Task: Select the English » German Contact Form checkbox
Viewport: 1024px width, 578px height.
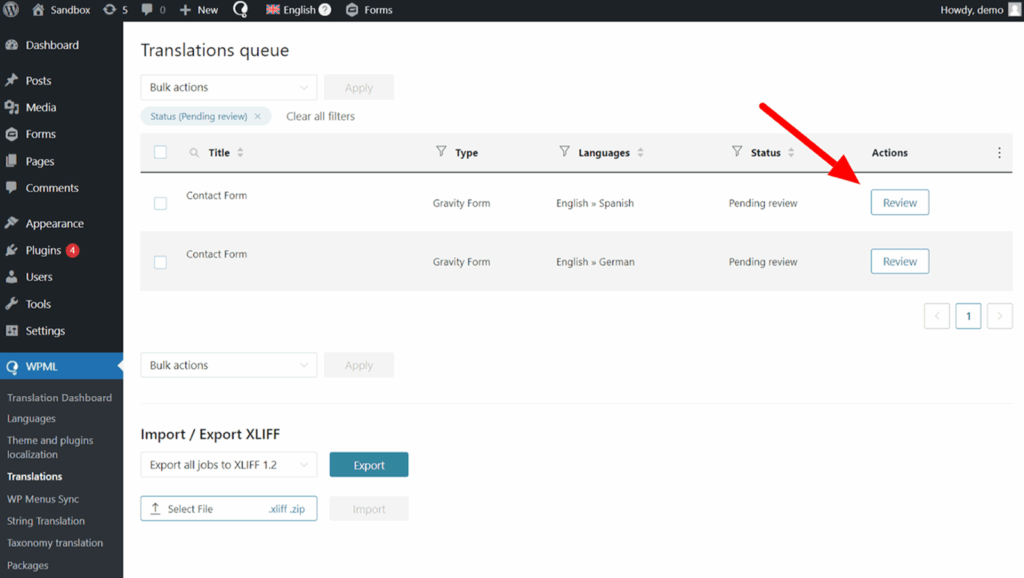Action: 161,262
